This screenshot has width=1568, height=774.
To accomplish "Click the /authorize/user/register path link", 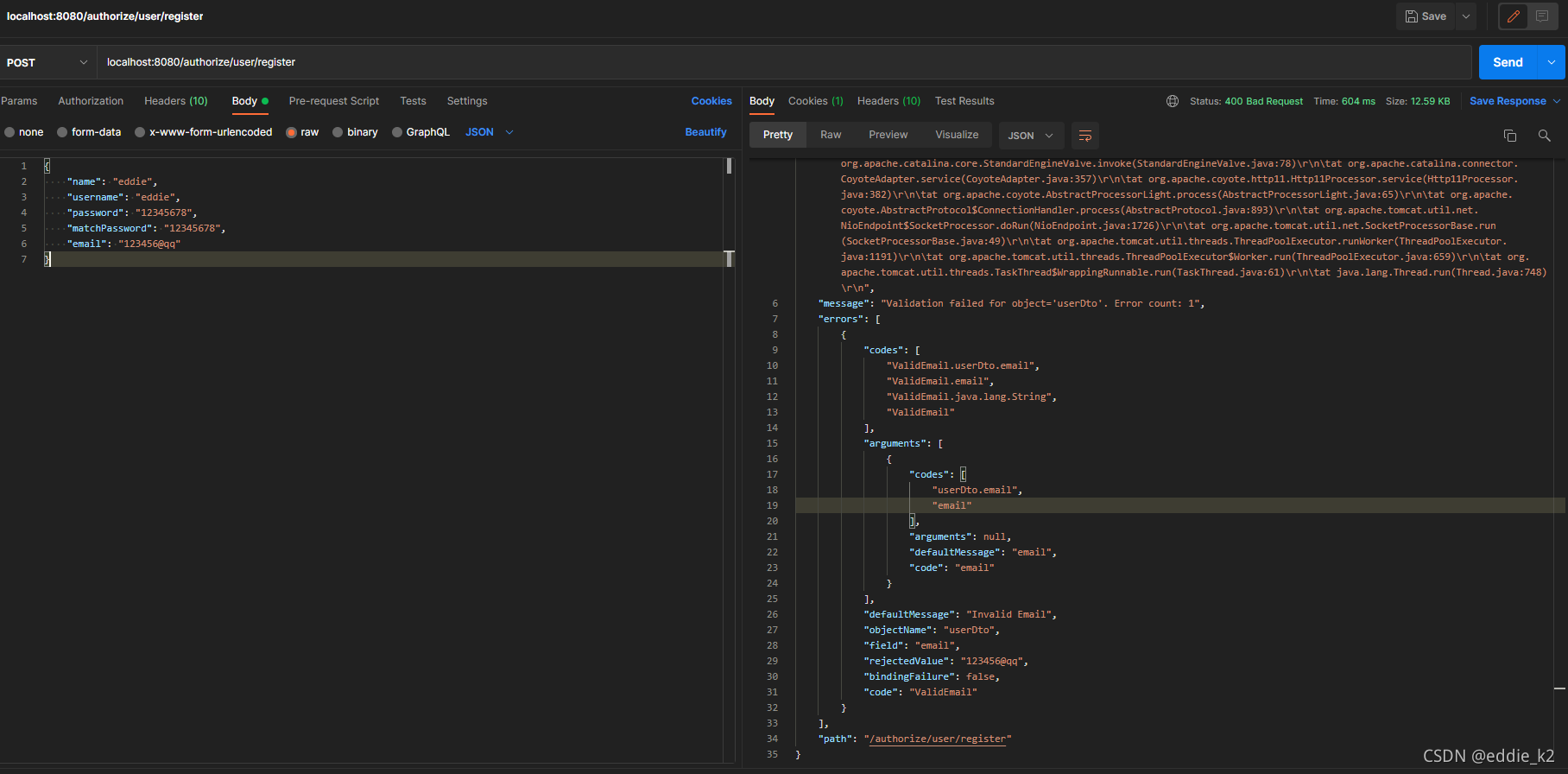I will pyautogui.click(x=937, y=739).
